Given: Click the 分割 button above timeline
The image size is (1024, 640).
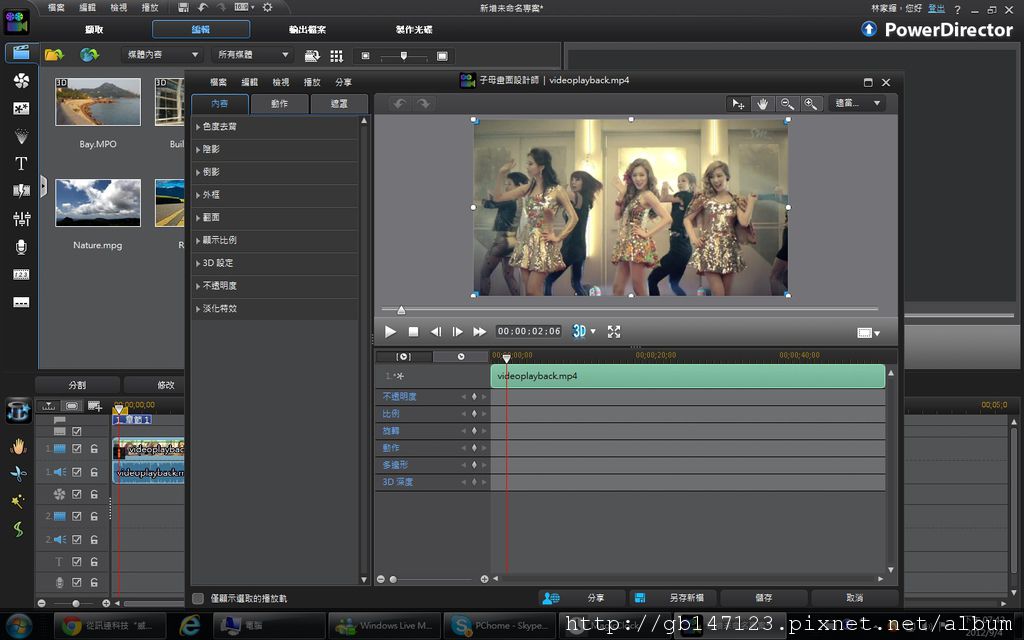Looking at the screenshot, I should (x=77, y=385).
